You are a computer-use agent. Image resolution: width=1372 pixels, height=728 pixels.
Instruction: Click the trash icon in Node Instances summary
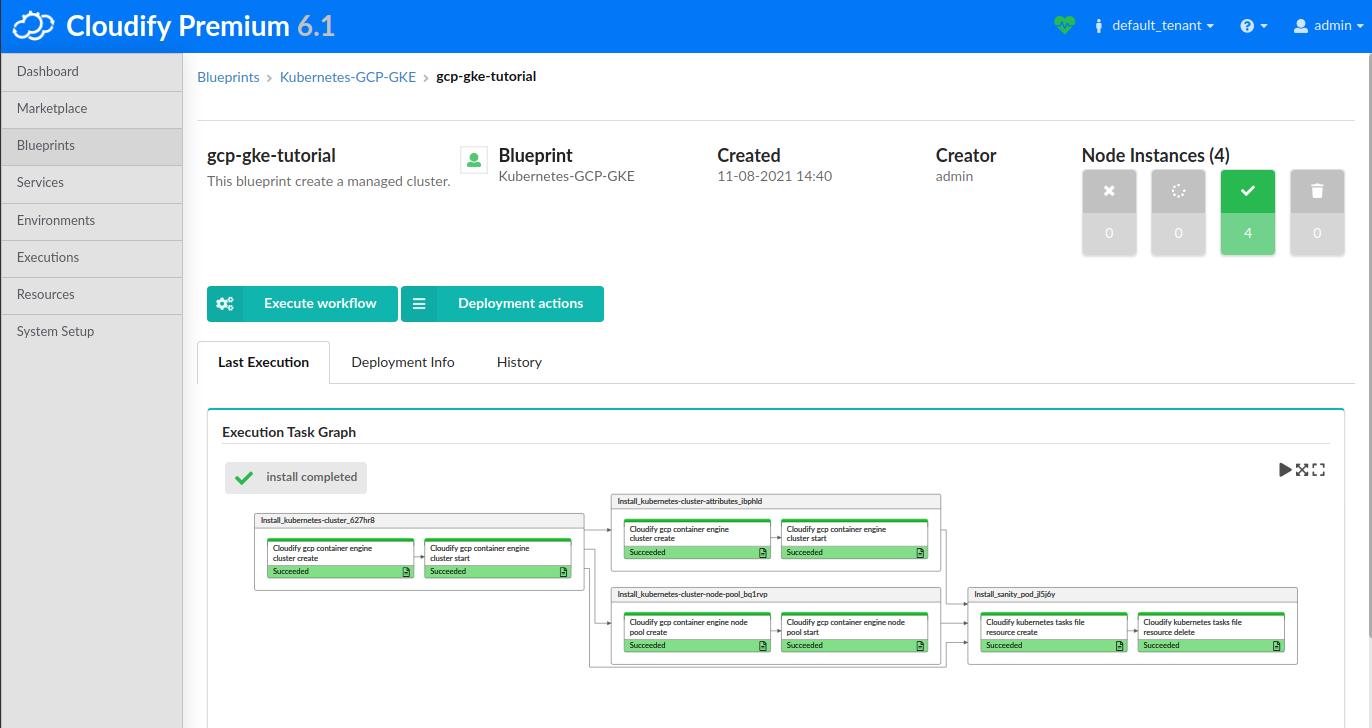coord(1317,191)
